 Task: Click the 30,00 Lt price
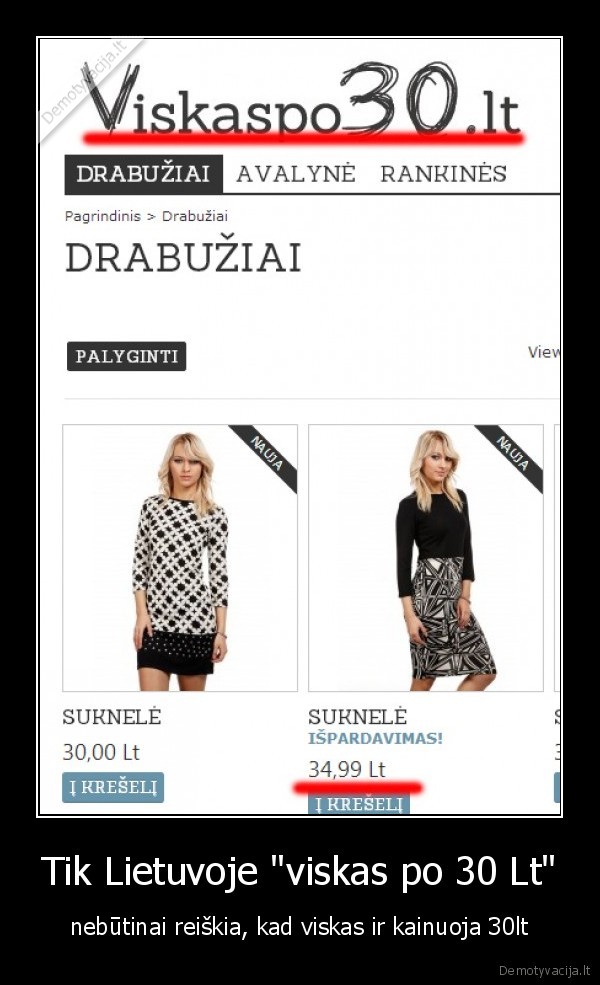click(101, 752)
